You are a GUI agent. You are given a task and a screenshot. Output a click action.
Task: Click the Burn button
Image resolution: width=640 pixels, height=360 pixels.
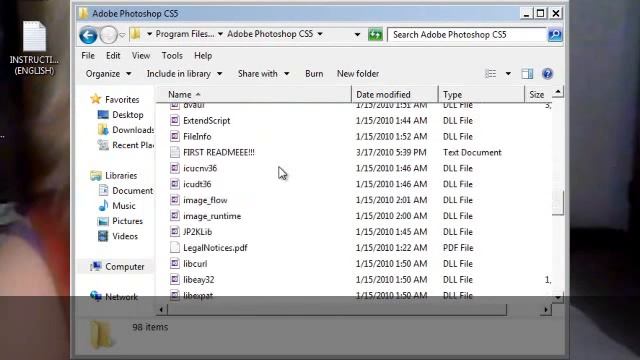(x=314, y=74)
